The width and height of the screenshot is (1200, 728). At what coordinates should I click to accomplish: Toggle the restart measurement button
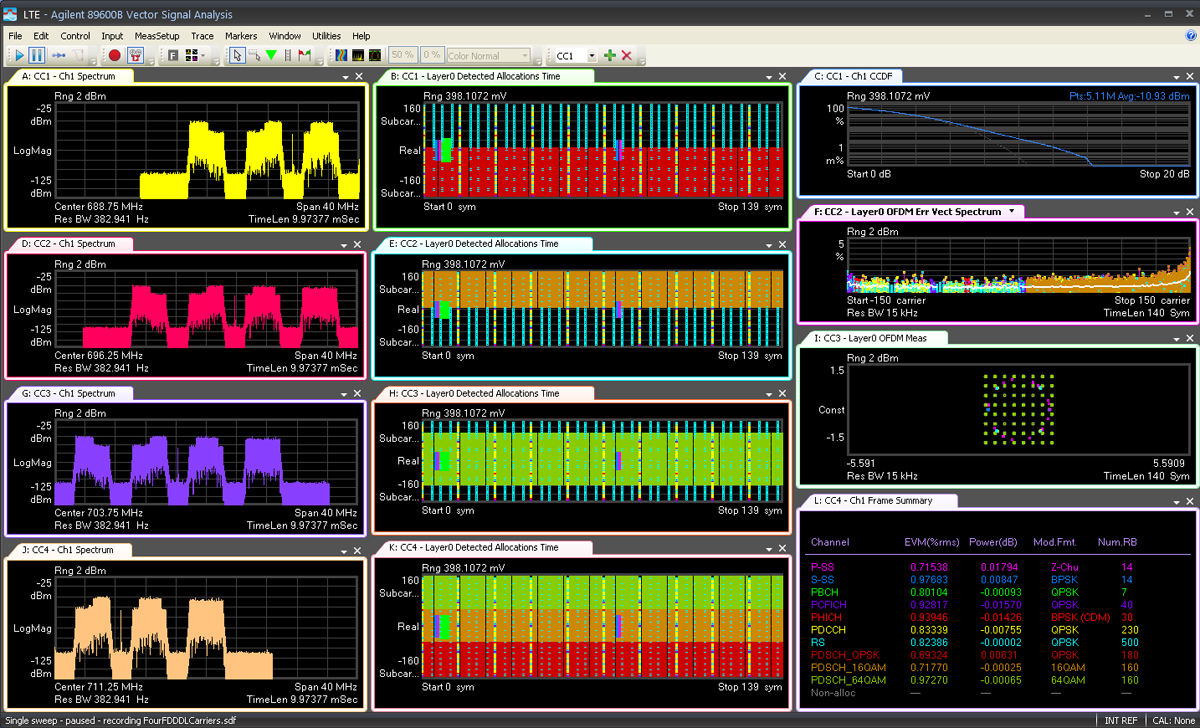point(59,56)
